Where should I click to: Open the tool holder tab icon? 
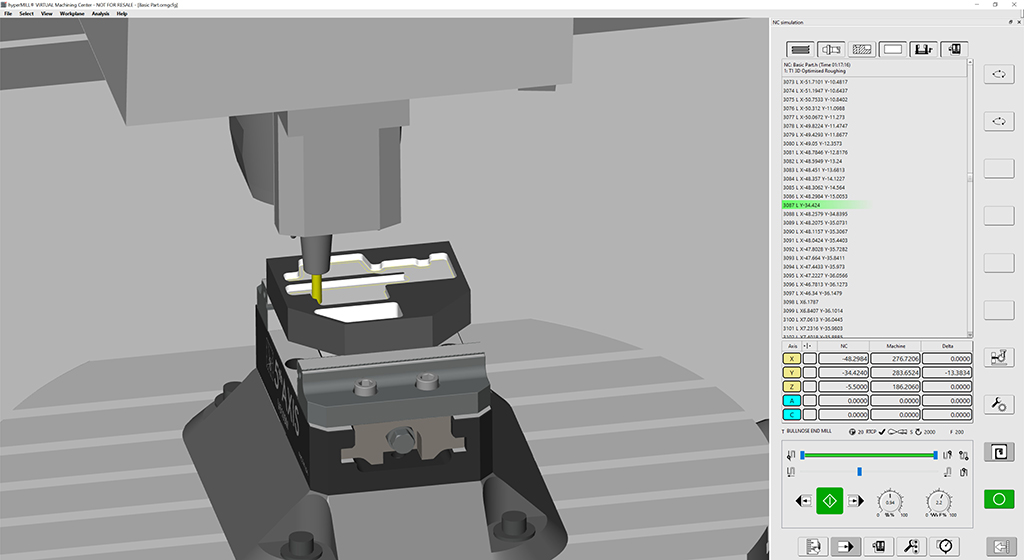tap(831, 50)
